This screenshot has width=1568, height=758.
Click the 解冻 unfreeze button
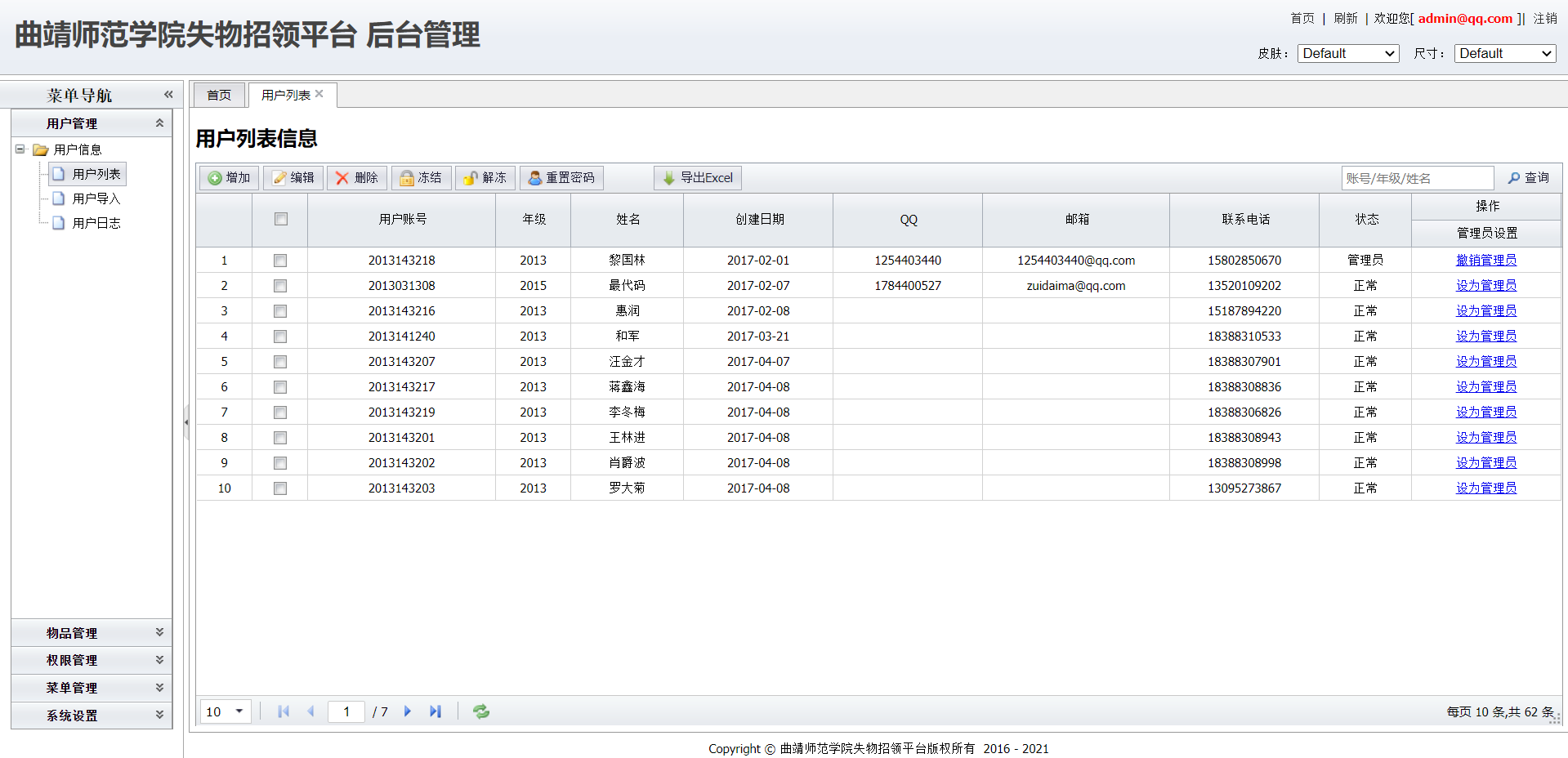tap(485, 178)
